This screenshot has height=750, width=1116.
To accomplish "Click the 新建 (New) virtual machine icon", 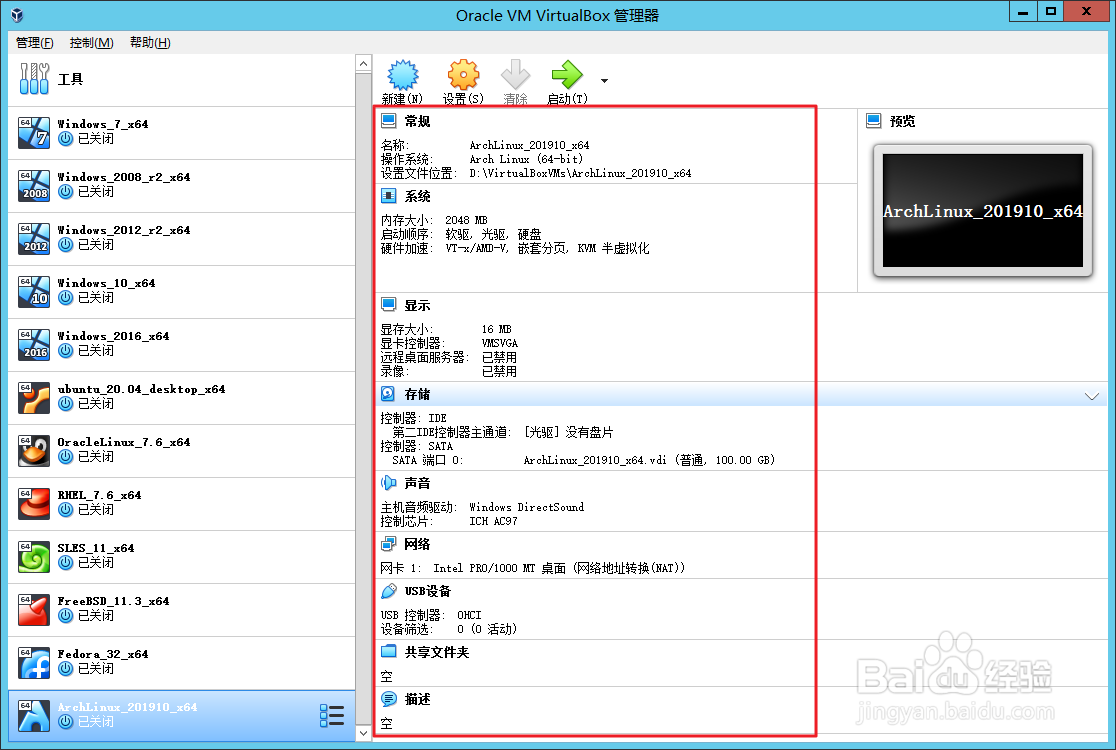I will pyautogui.click(x=402, y=76).
